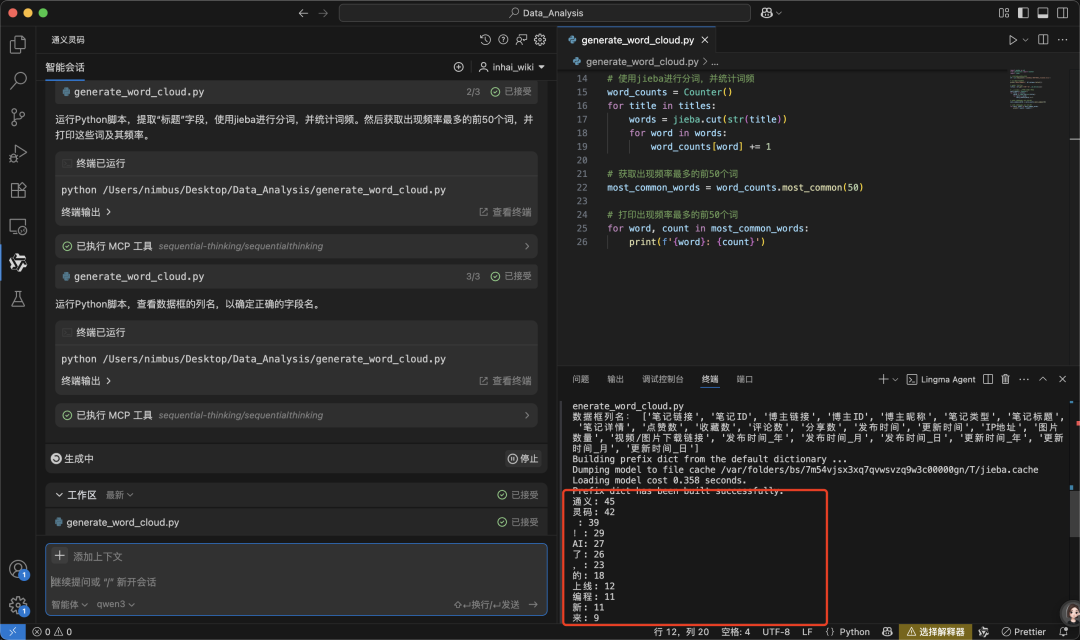Open the Search view in the activity bar
The width and height of the screenshot is (1080, 640).
[x=17, y=81]
